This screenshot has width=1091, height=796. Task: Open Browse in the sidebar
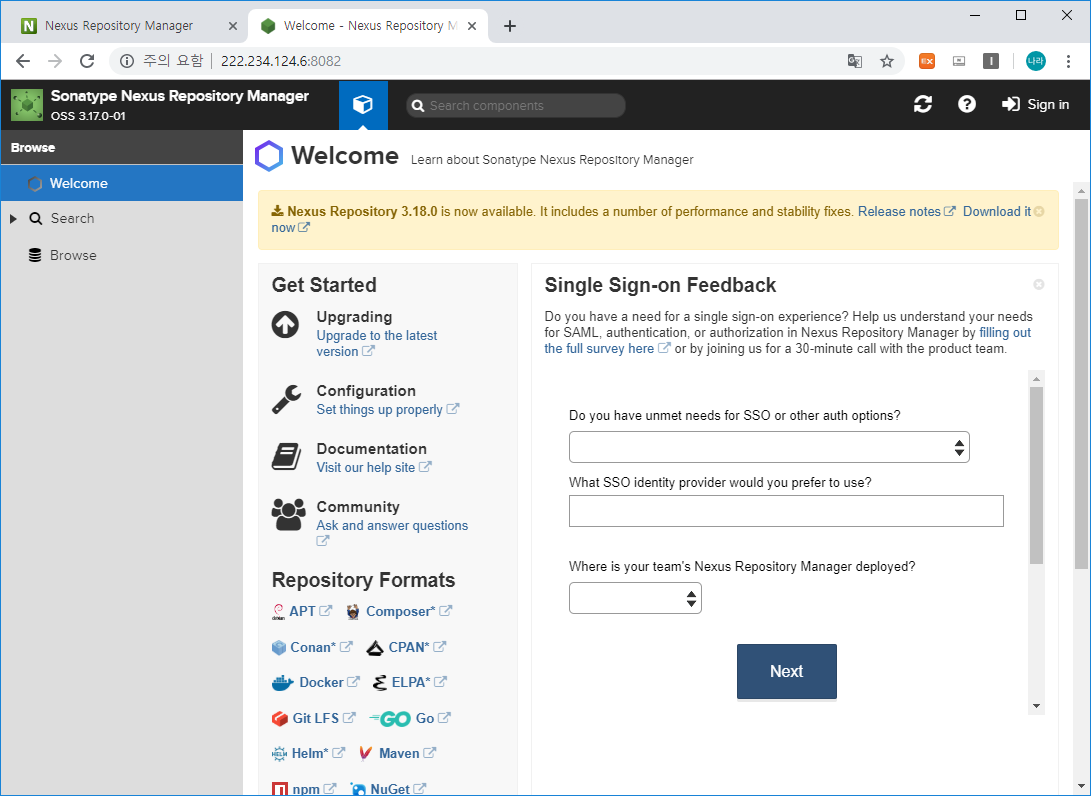coord(72,255)
